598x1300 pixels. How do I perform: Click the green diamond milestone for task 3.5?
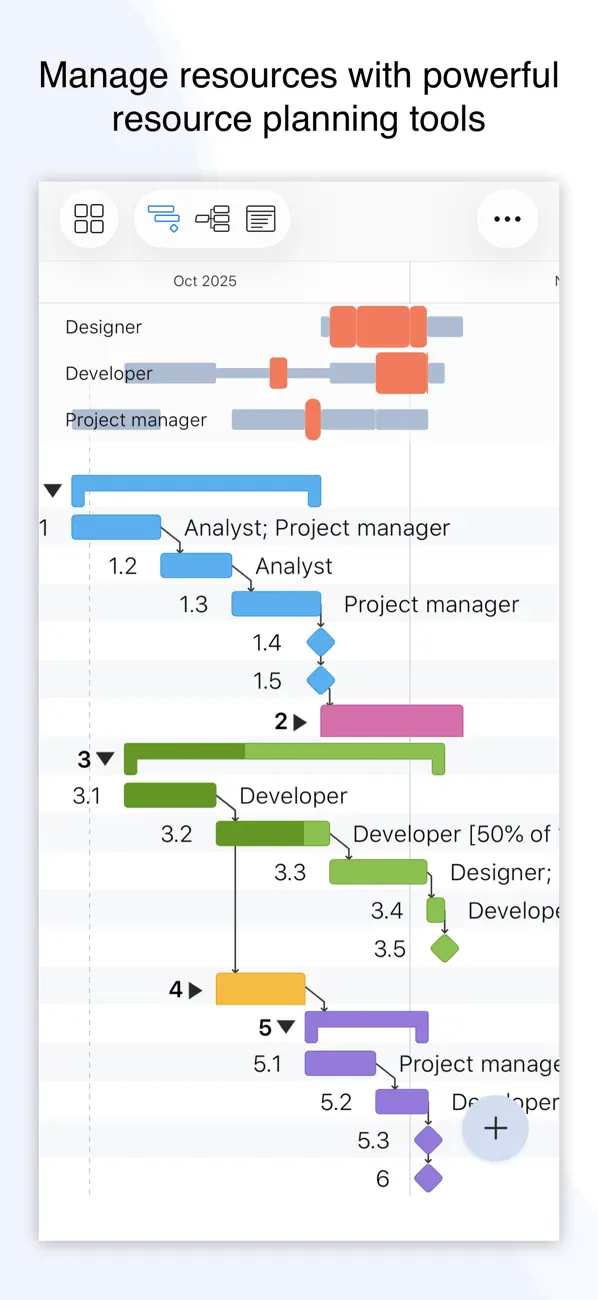[443, 948]
